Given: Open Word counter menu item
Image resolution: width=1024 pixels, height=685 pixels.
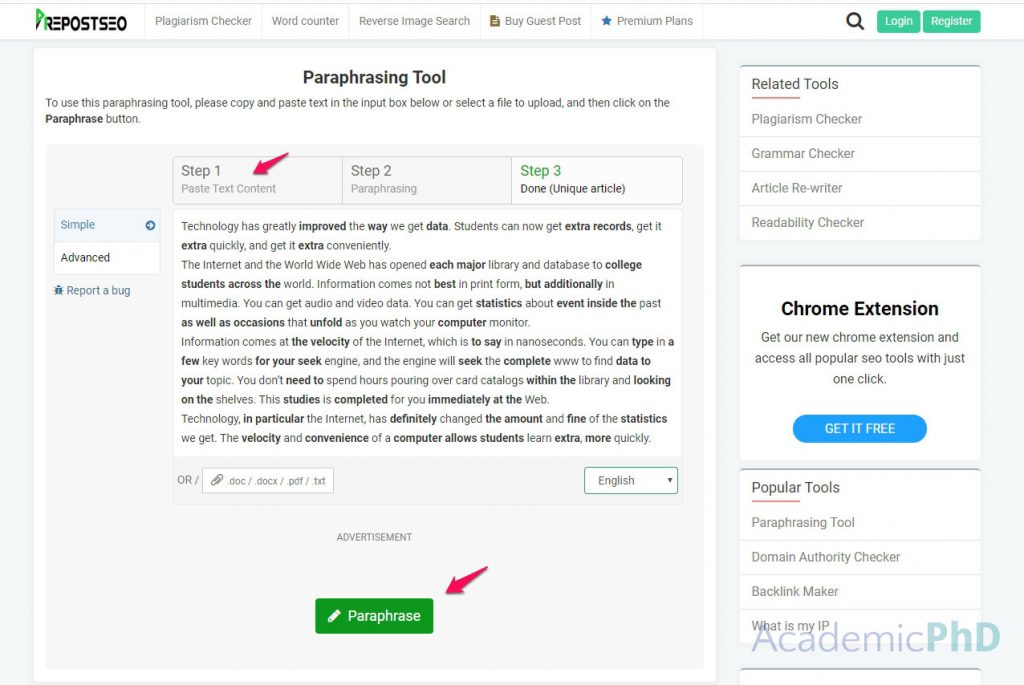Looking at the screenshot, I should (x=305, y=21).
